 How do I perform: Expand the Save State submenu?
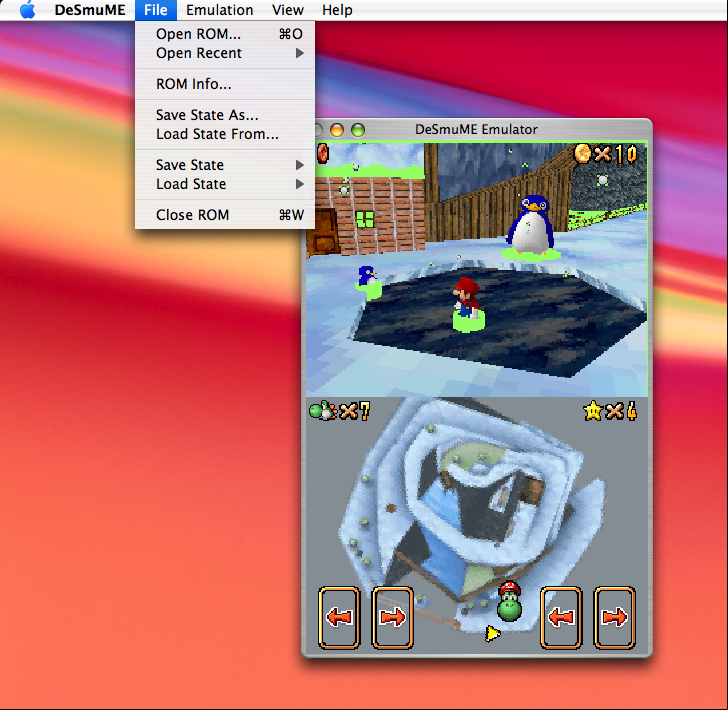point(225,165)
